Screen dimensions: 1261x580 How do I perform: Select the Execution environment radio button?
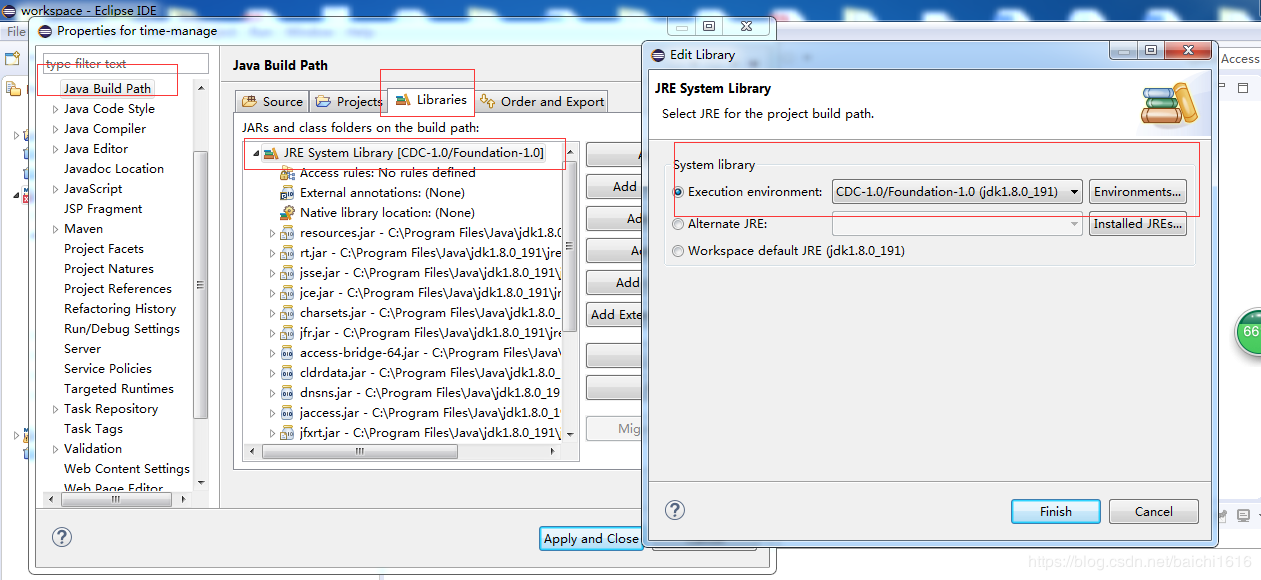coord(679,192)
